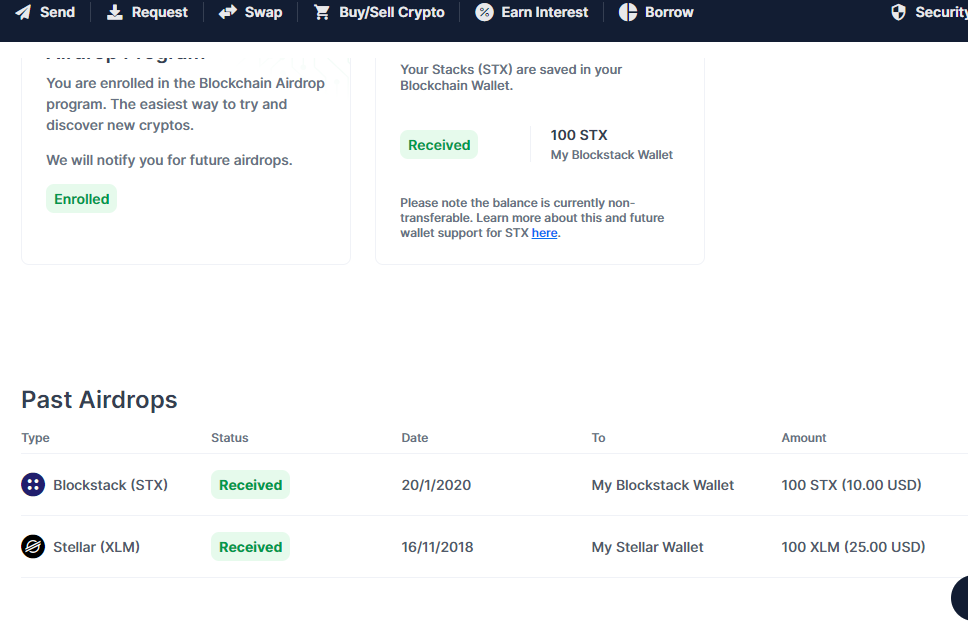Click the Received status in Stellar row

[250, 547]
